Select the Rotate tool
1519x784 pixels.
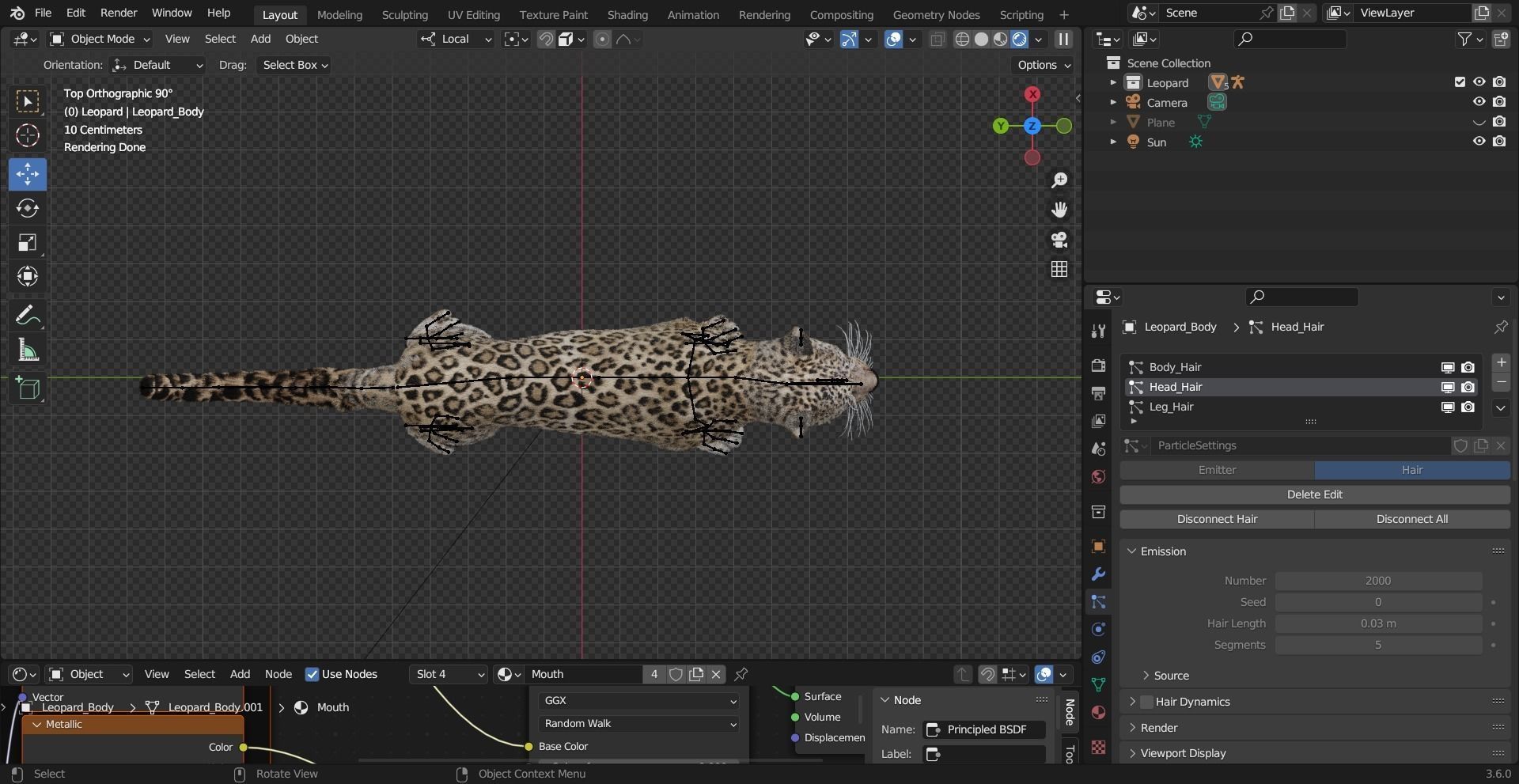(x=28, y=208)
